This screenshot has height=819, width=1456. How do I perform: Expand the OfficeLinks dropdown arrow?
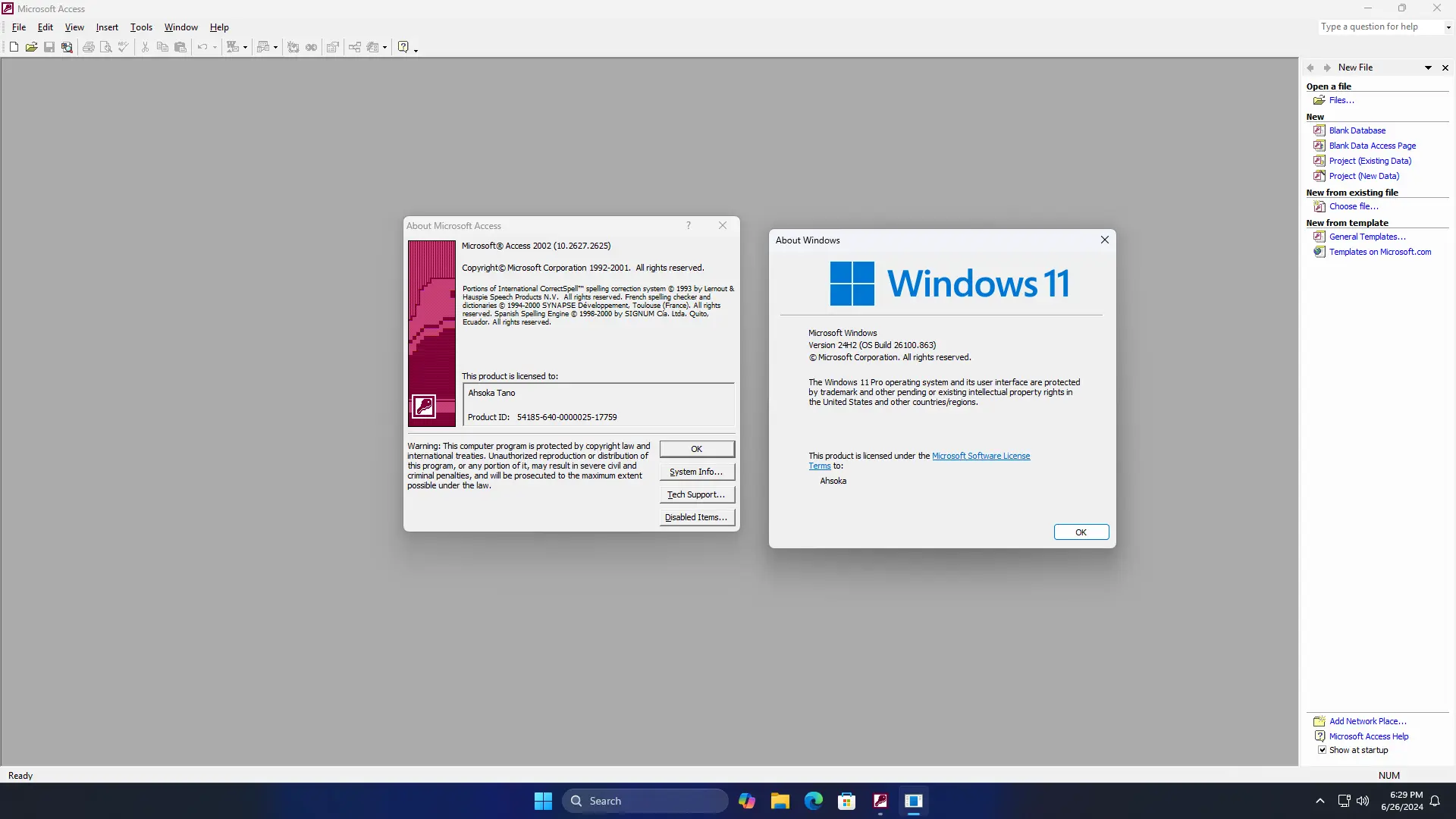click(x=245, y=47)
